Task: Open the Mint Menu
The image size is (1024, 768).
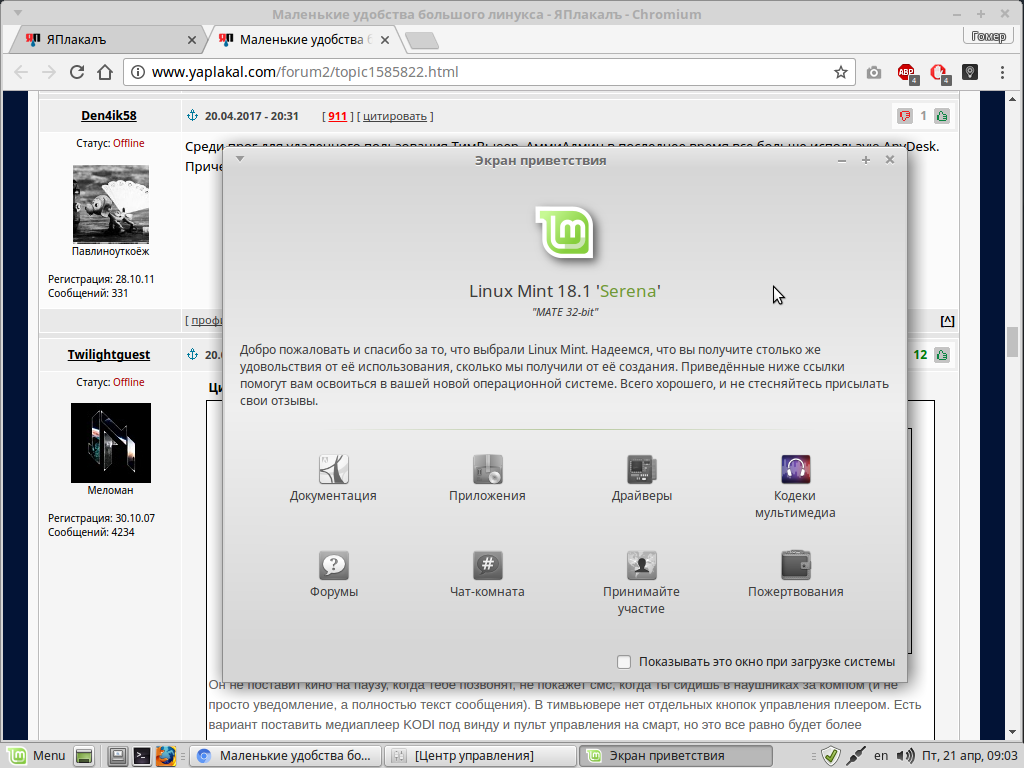Action: 37,756
